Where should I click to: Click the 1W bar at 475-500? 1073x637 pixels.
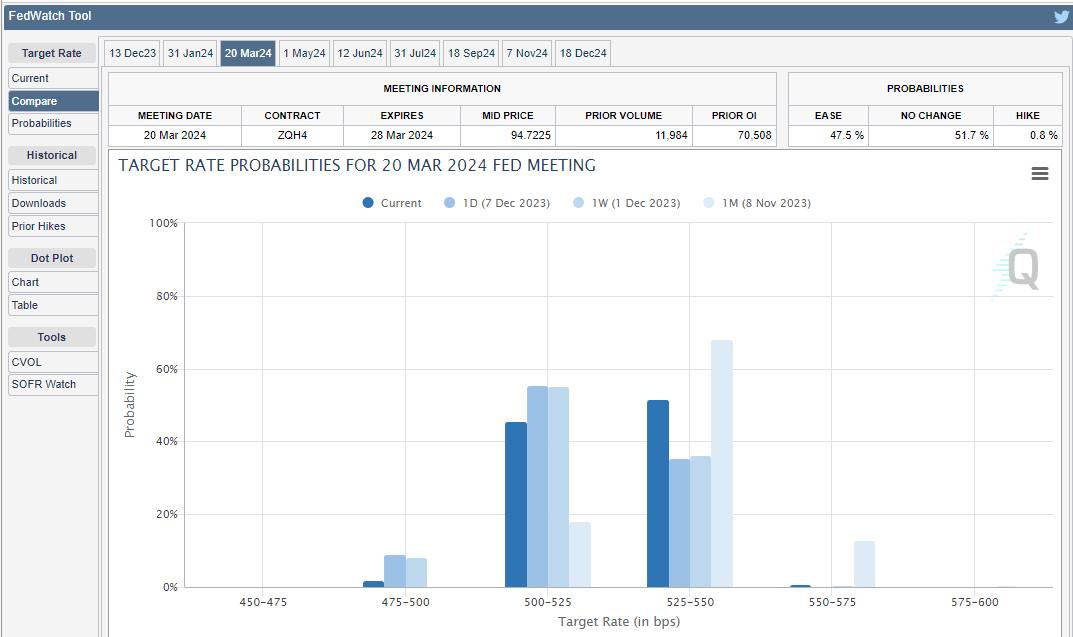click(416, 573)
